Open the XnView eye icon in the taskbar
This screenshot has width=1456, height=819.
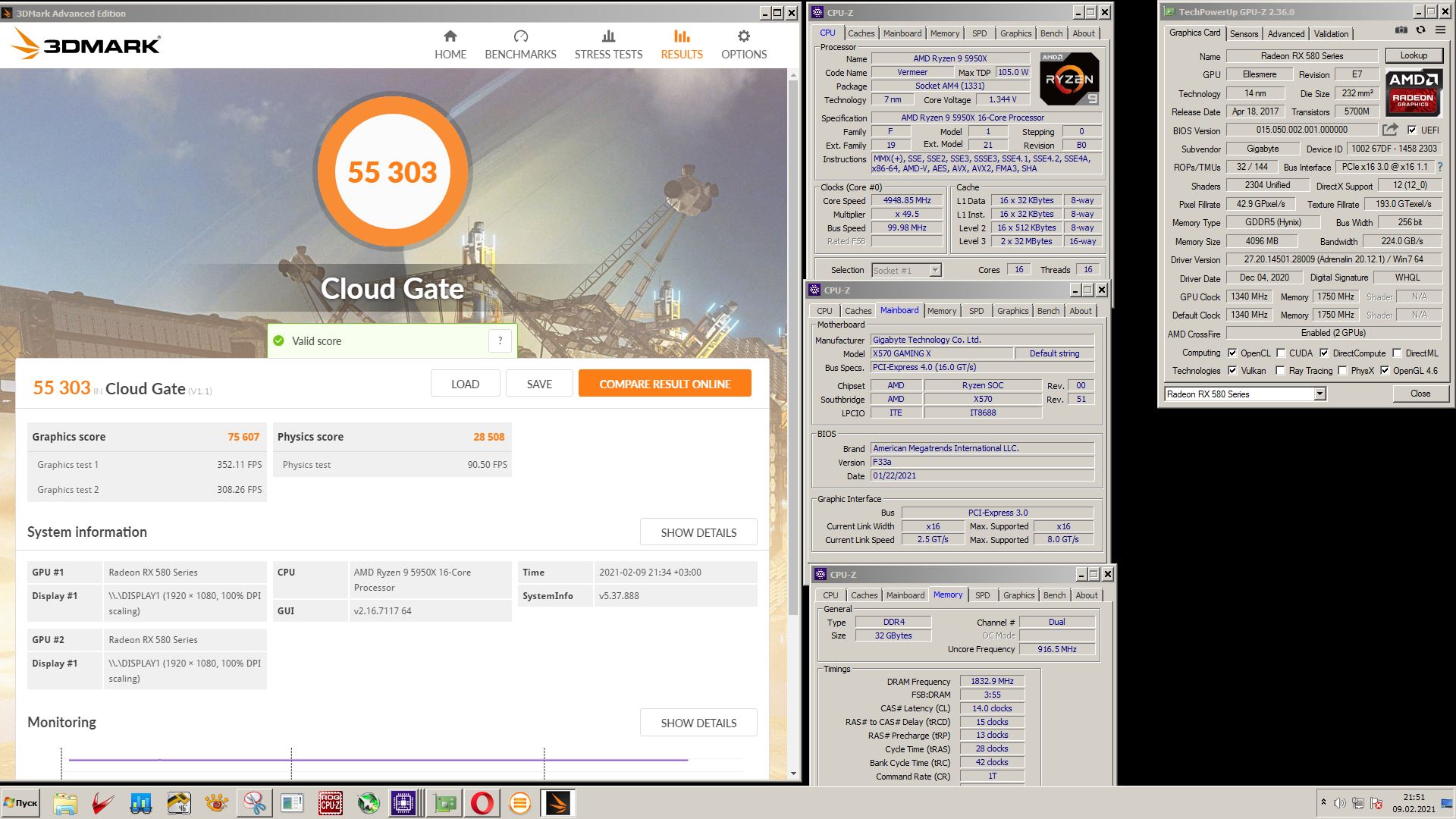point(217,803)
